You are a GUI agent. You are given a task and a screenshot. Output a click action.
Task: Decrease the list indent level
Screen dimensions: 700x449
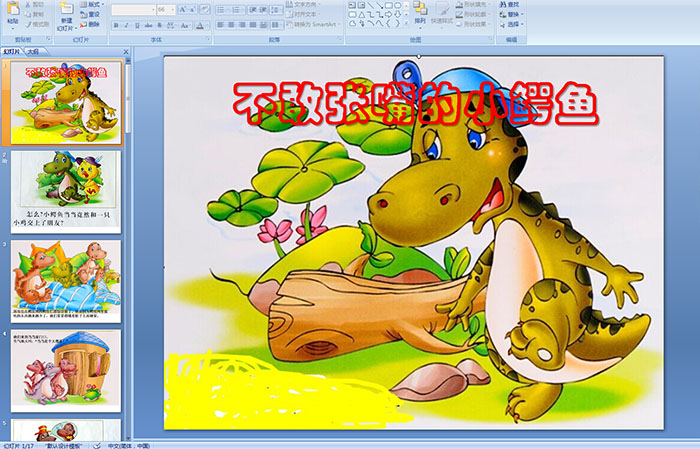point(252,10)
